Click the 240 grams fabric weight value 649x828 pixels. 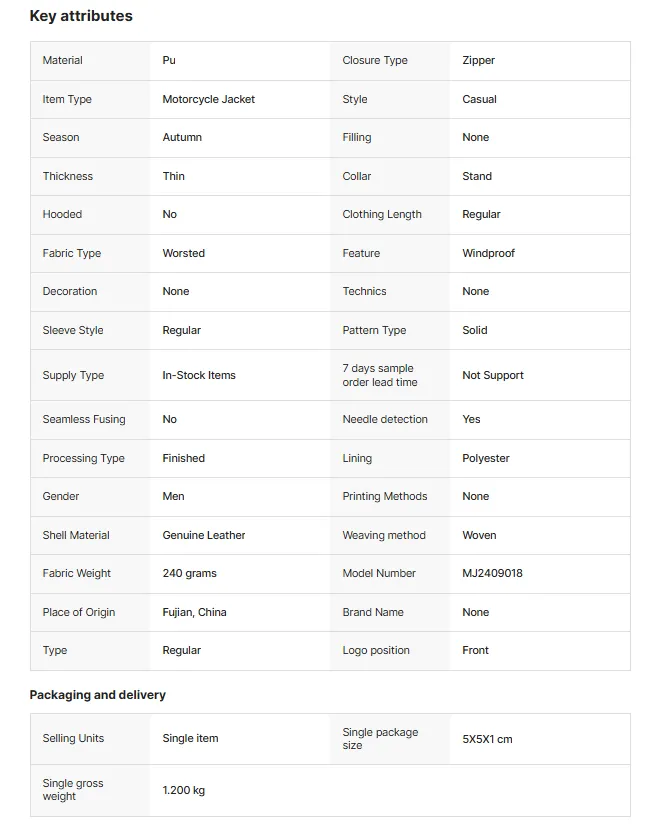point(189,573)
